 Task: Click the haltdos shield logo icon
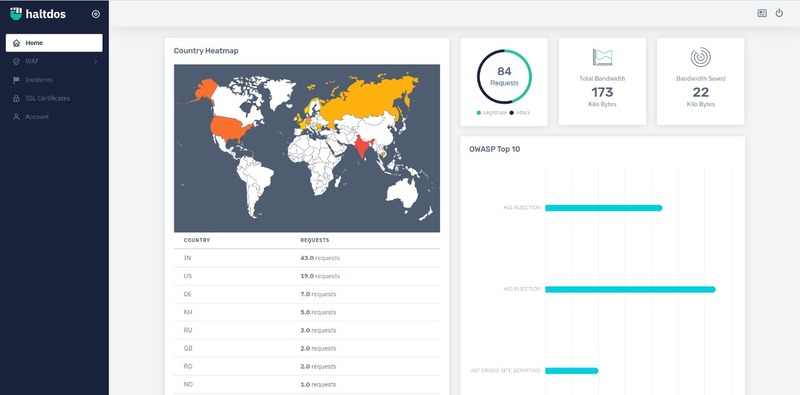16,14
